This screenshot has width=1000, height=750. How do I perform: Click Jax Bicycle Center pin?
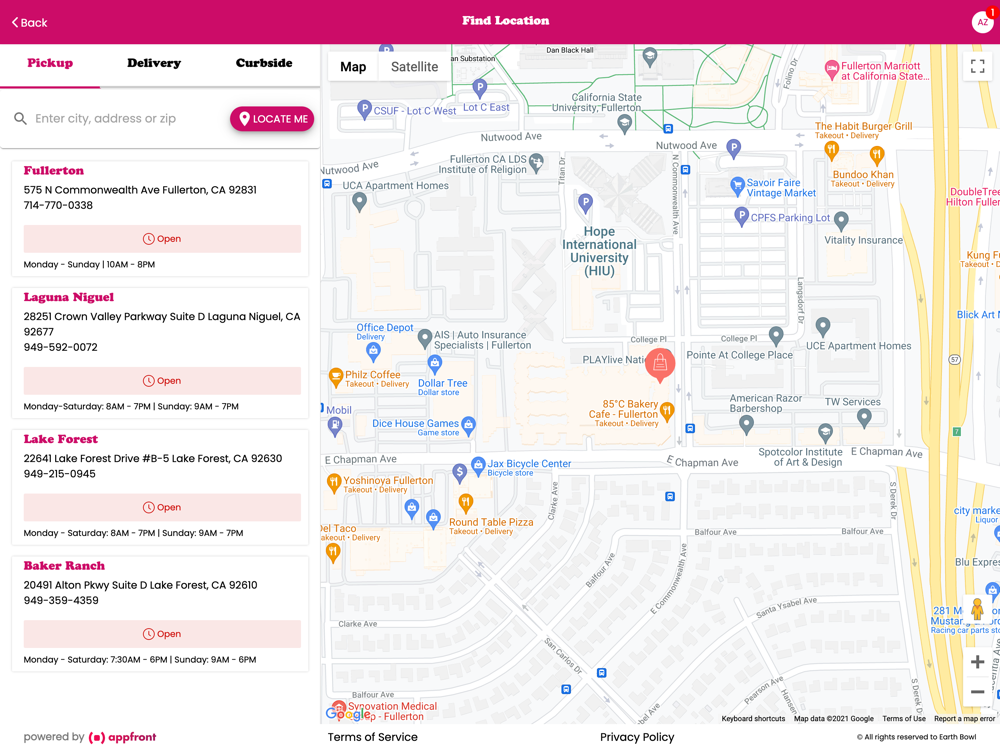[478, 466]
